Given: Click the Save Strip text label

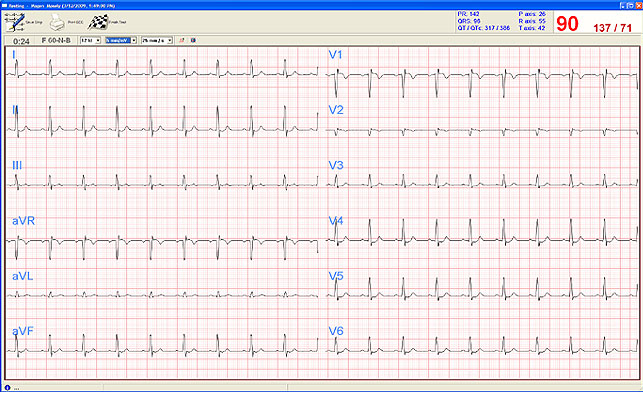Looking at the screenshot, I should (34, 22).
